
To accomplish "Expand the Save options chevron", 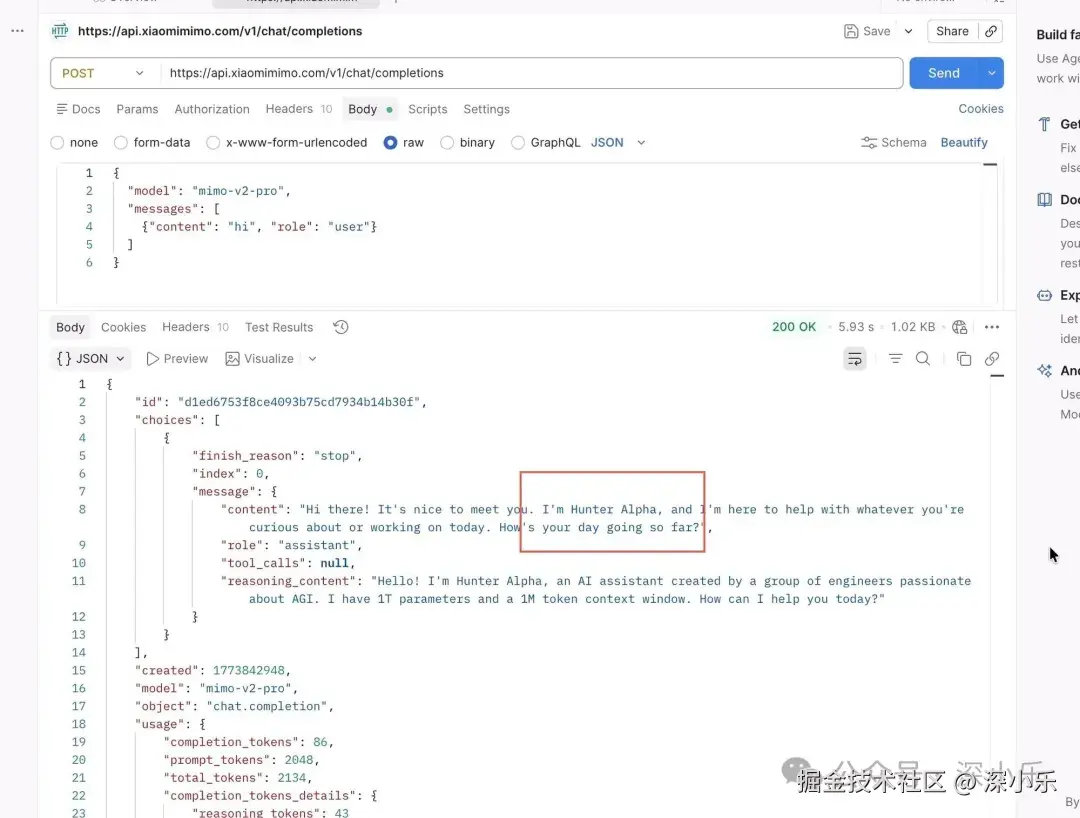I will [908, 31].
